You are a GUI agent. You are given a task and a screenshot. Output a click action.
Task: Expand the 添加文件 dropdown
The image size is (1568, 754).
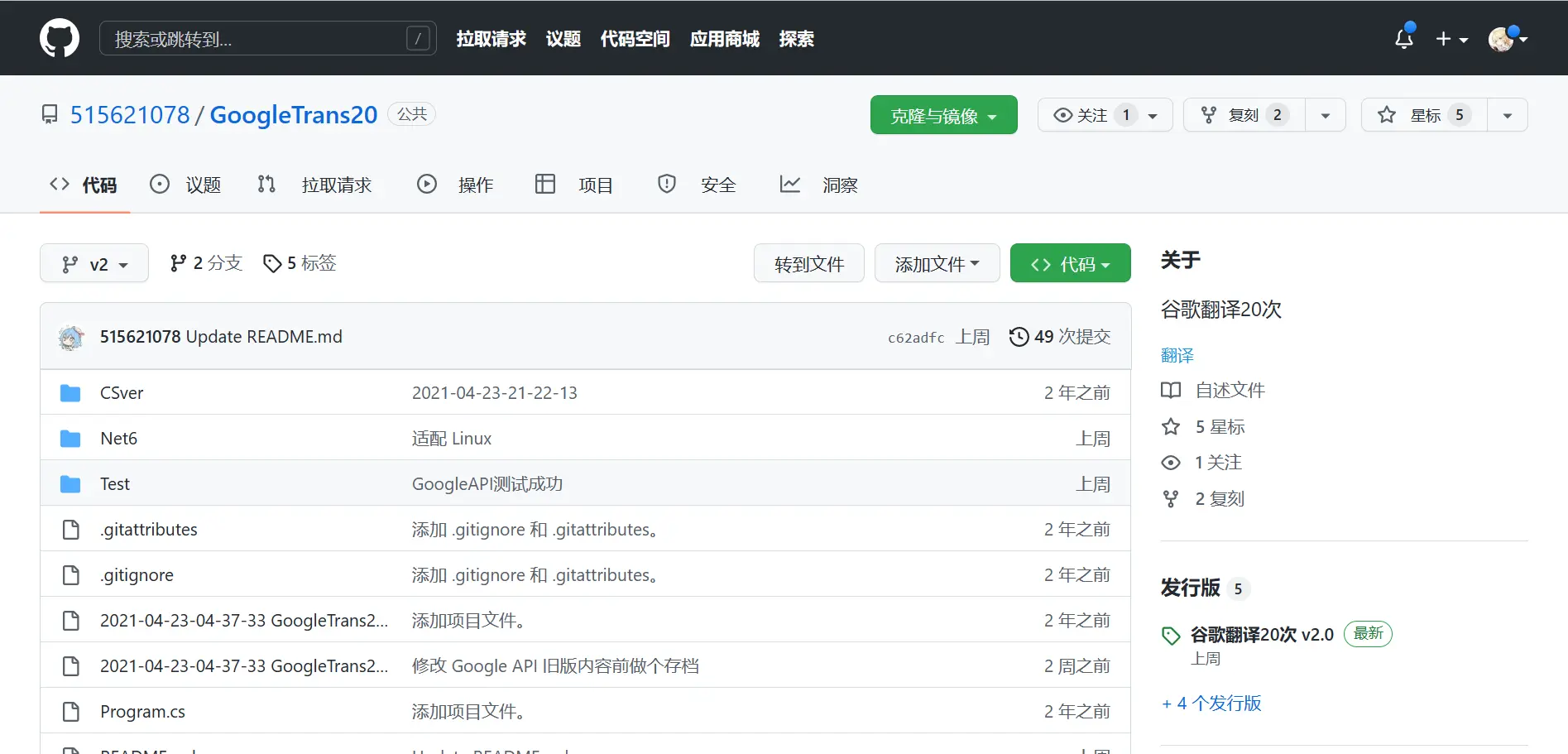[937, 263]
